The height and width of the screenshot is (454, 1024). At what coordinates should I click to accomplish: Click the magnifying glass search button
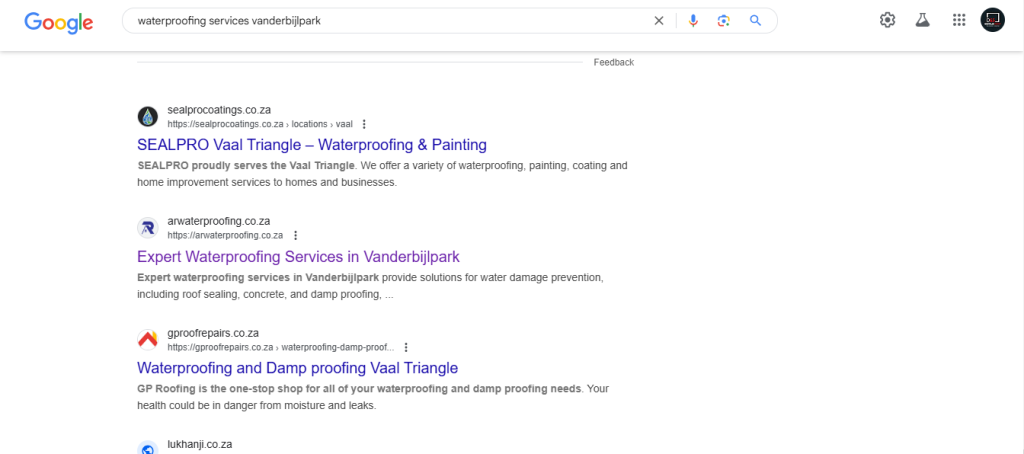coord(756,20)
